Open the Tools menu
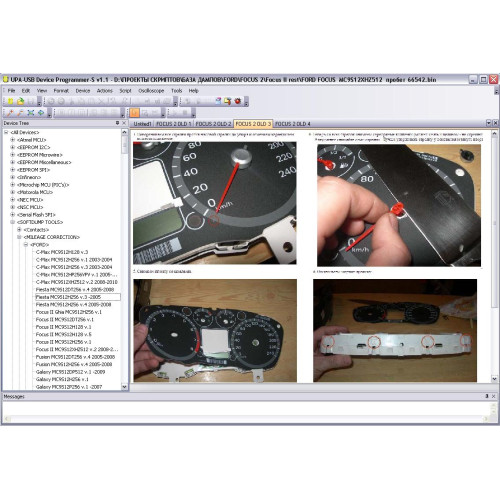This screenshot has height=500, width=500. [177, 91]
